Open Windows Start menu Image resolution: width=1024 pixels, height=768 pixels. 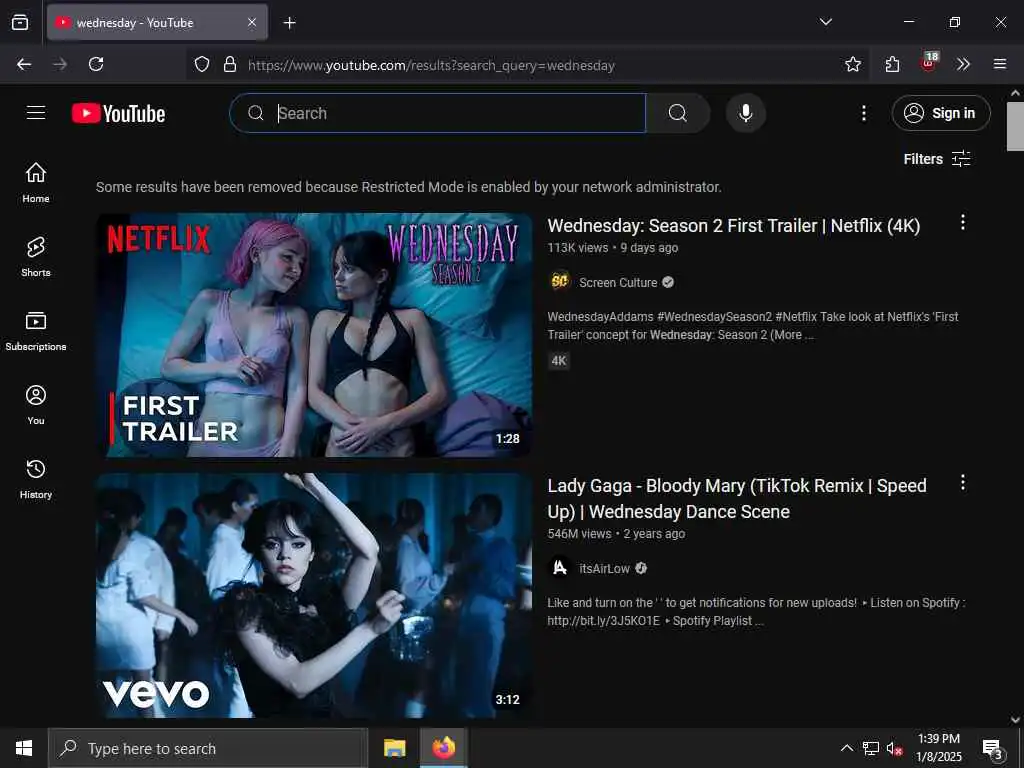click(x=24, y=748)
